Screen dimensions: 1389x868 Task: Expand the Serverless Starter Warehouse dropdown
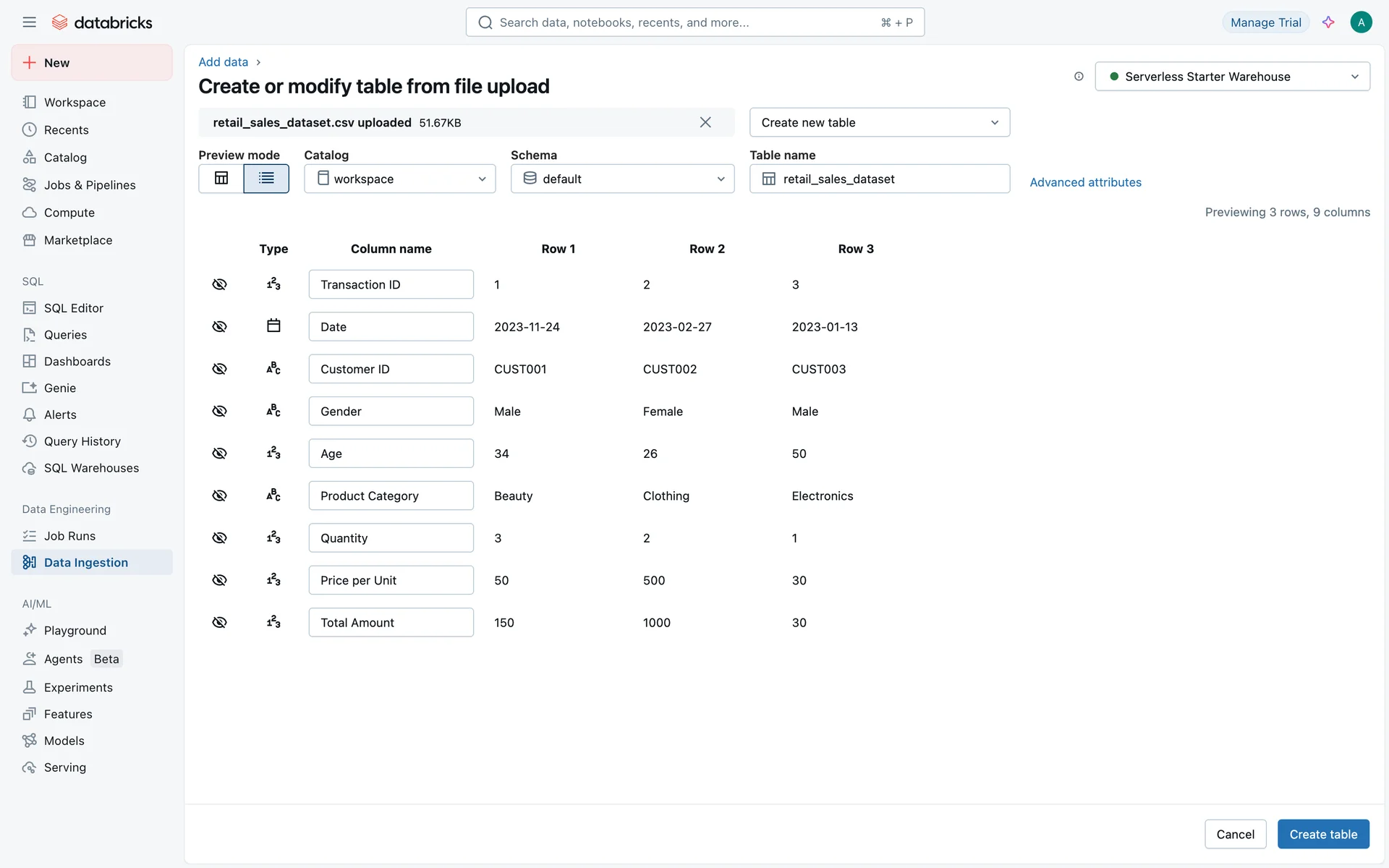click(x=1232, y=77)
